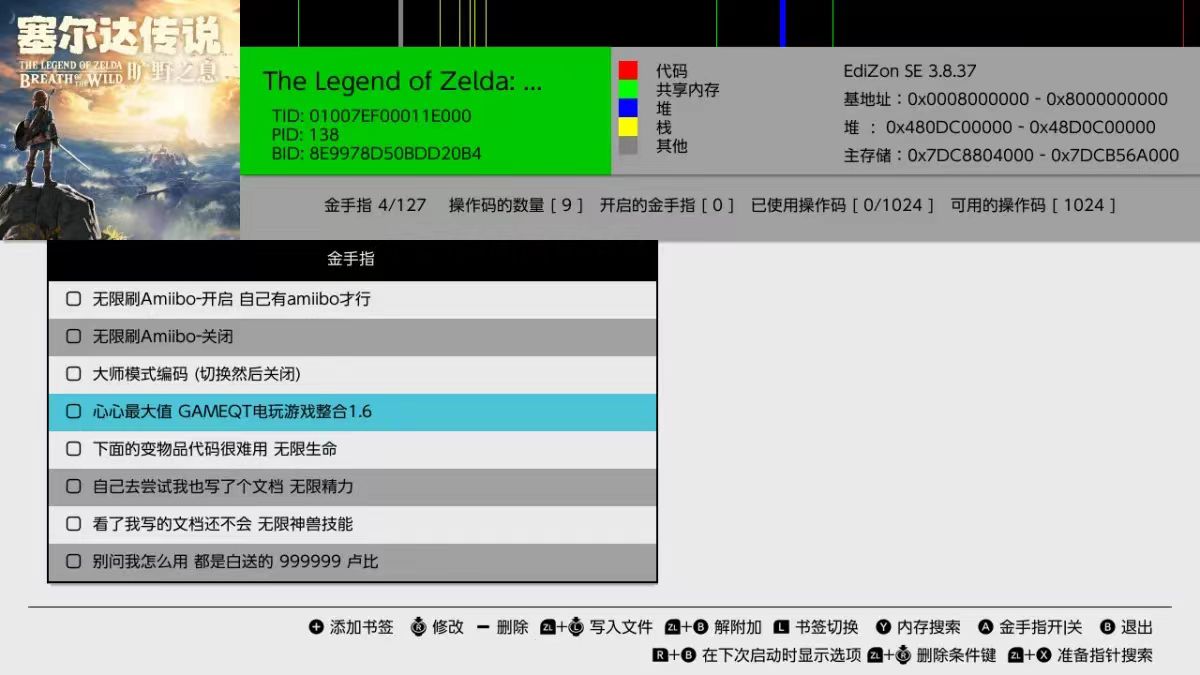Click the 写入文件 label
Screen dimensions: 1200x675
tap(621, 627)
